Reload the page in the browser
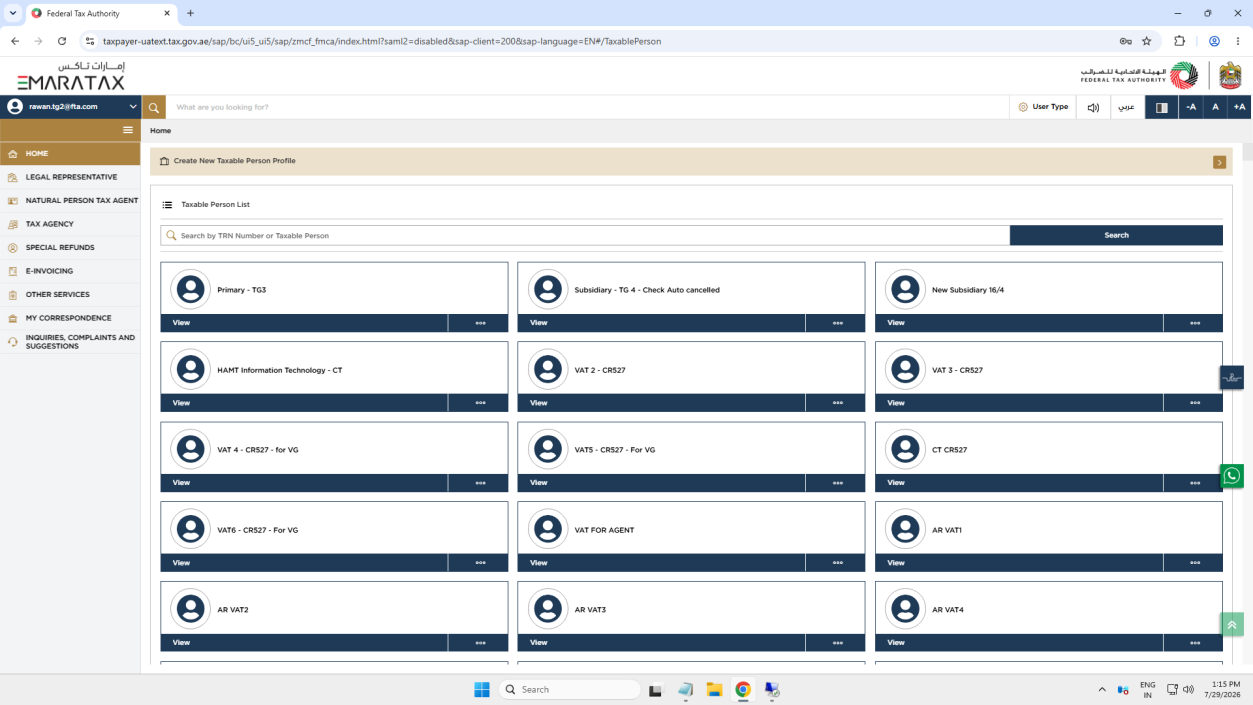This screenshot has width=1253, height=705. click(x=62, y=41)
